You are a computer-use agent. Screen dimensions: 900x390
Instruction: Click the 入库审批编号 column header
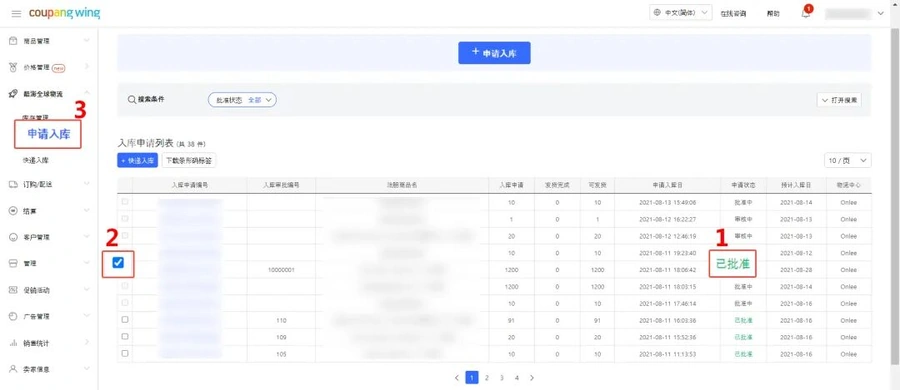[x=281, y=186]
